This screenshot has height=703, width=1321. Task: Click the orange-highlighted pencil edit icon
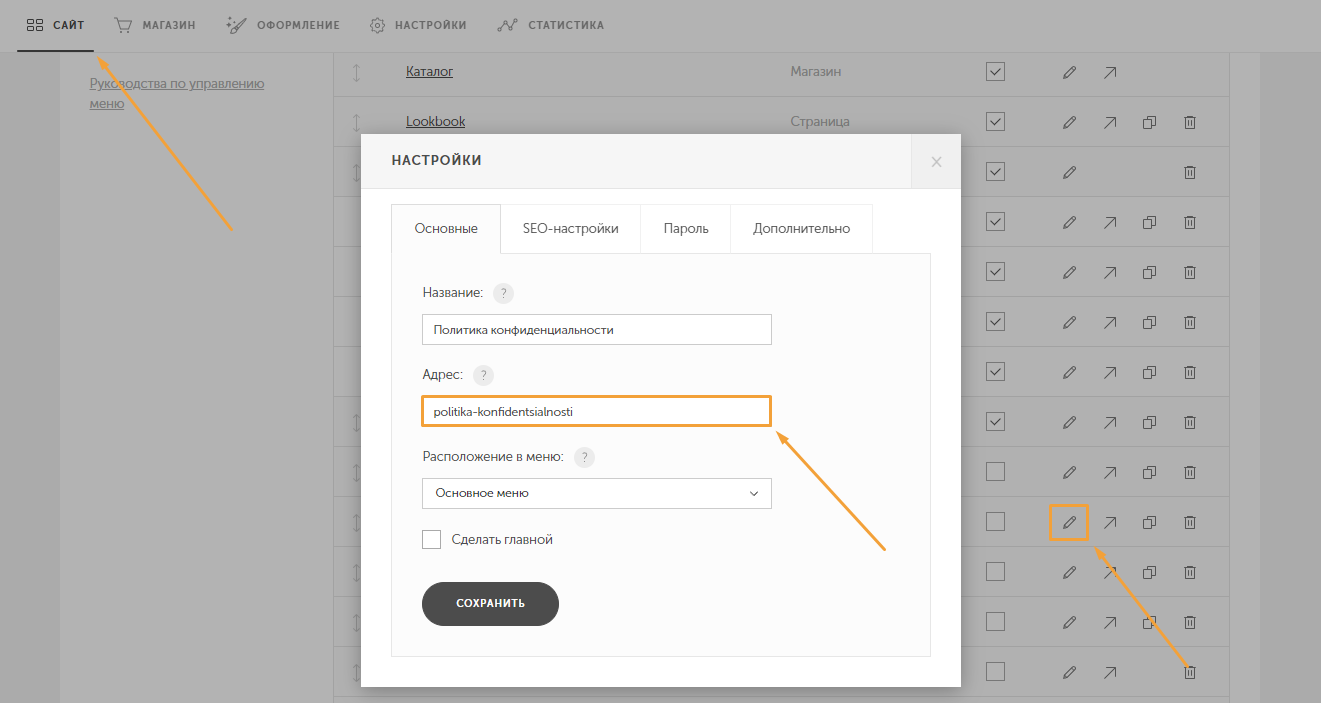pos(1069,522)
